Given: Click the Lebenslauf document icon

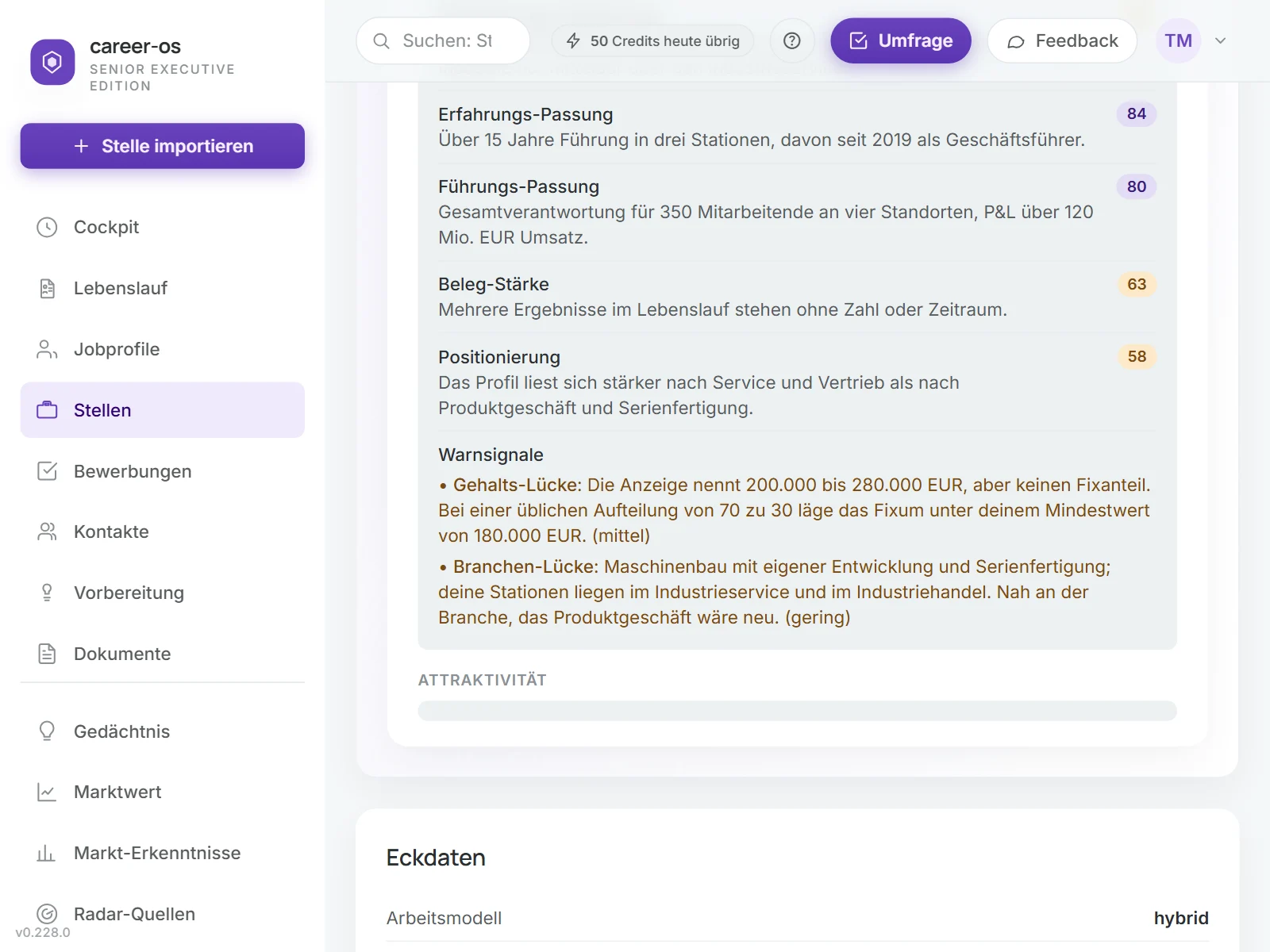Looking at the screenshot, I should (x=47, y=289).
